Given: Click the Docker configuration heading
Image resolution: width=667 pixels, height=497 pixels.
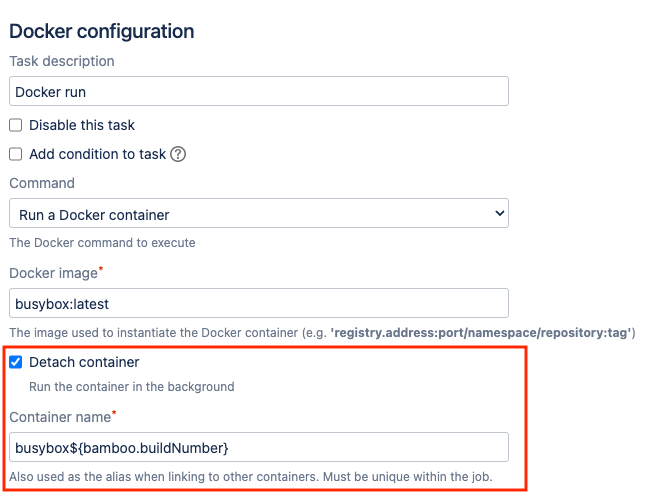Looking at the screenshot, I should coord(102,31).
